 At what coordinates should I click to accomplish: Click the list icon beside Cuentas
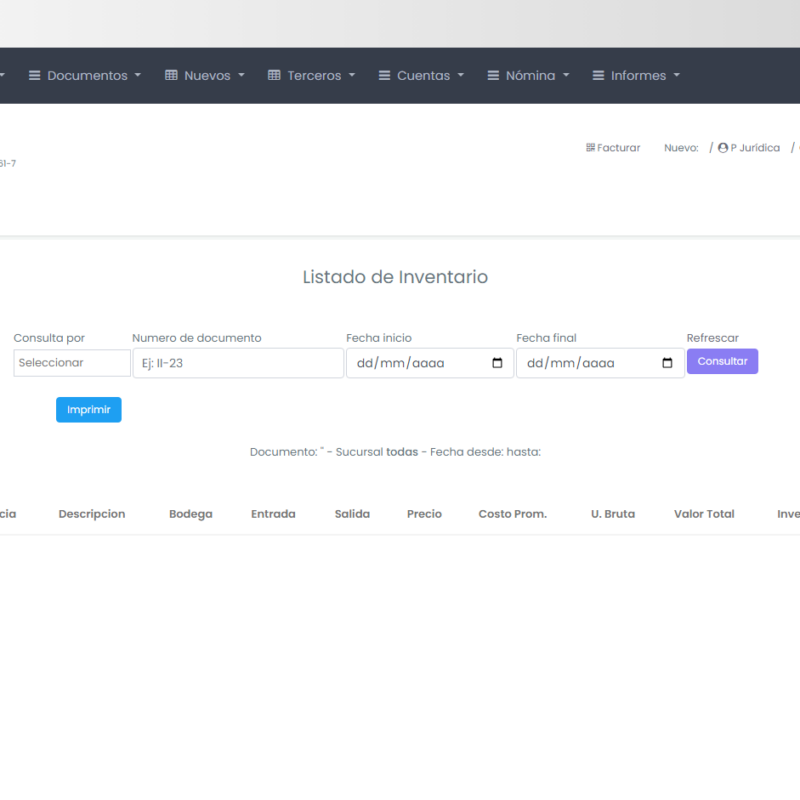[x=384, y=76]
